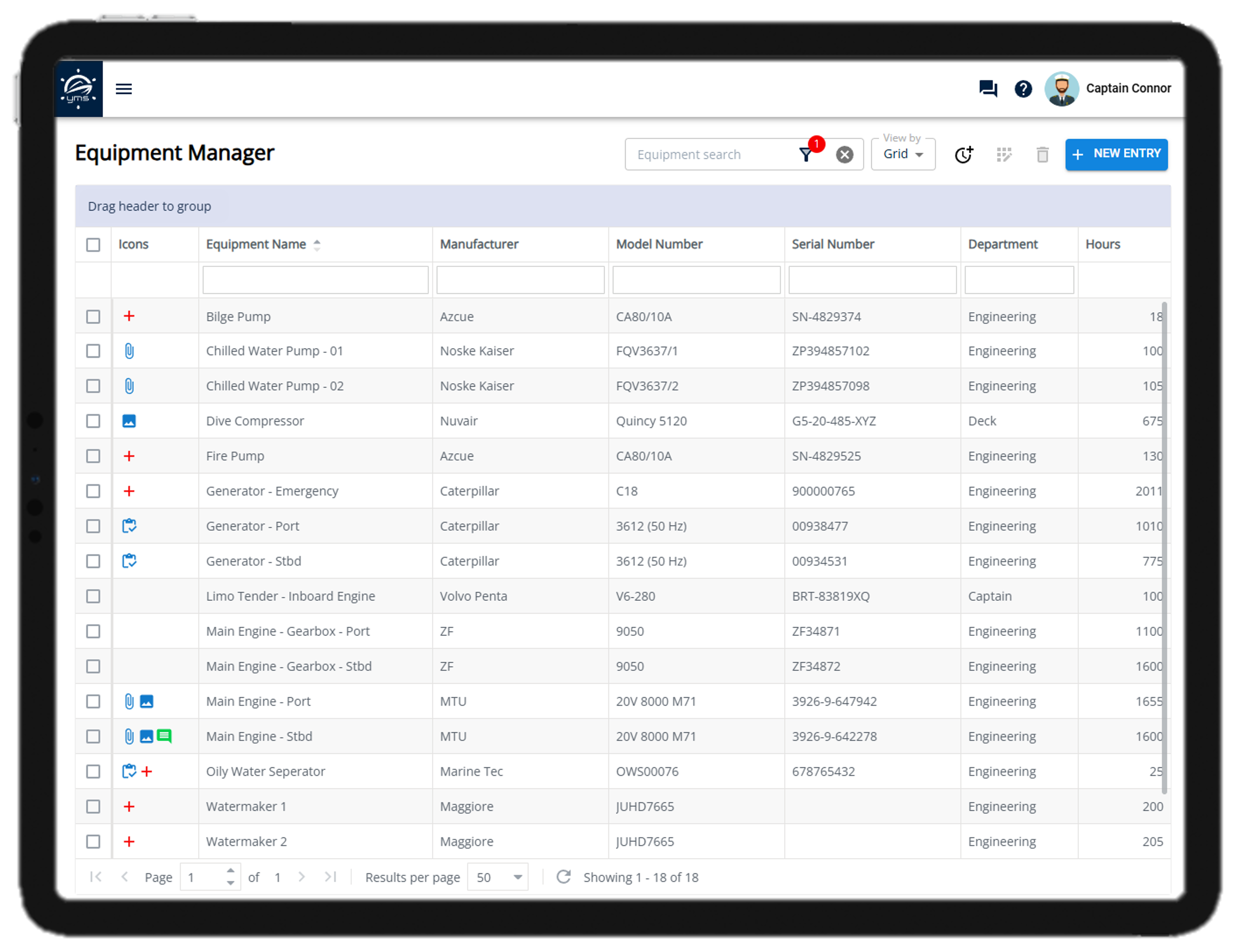Click red plus icon for Watermaker 1
1238x952 pixels.
coord(129,807)
